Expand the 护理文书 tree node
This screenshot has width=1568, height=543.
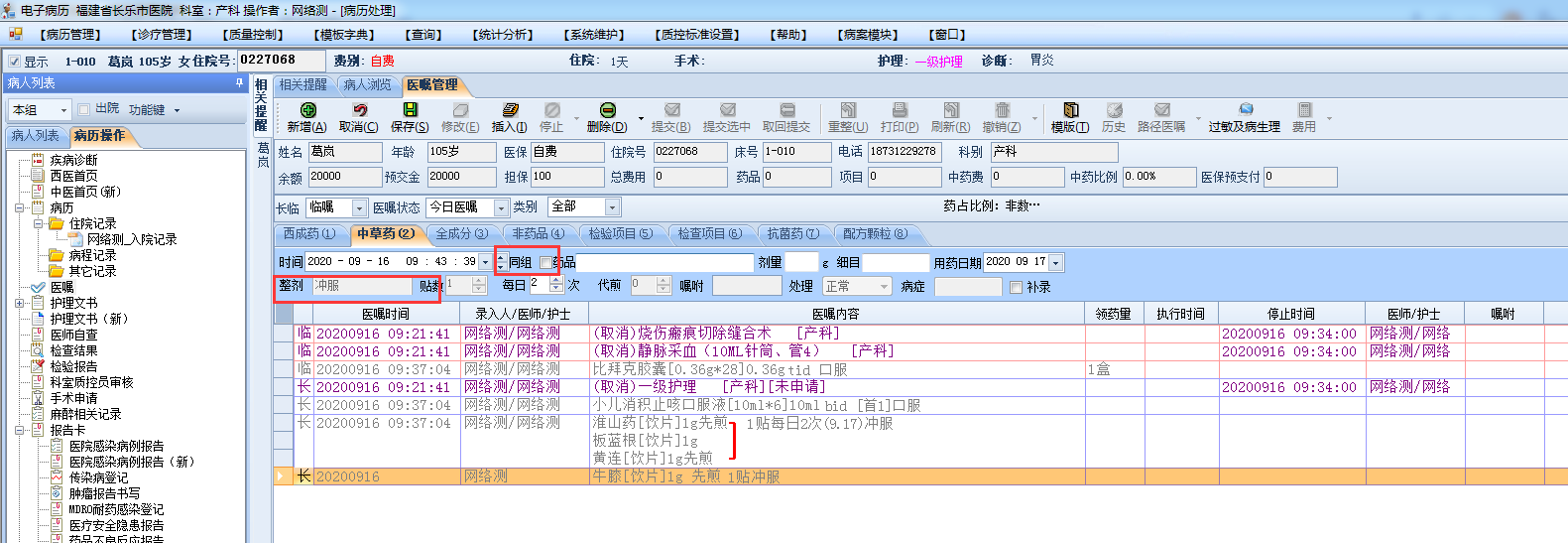coord(20,304)
